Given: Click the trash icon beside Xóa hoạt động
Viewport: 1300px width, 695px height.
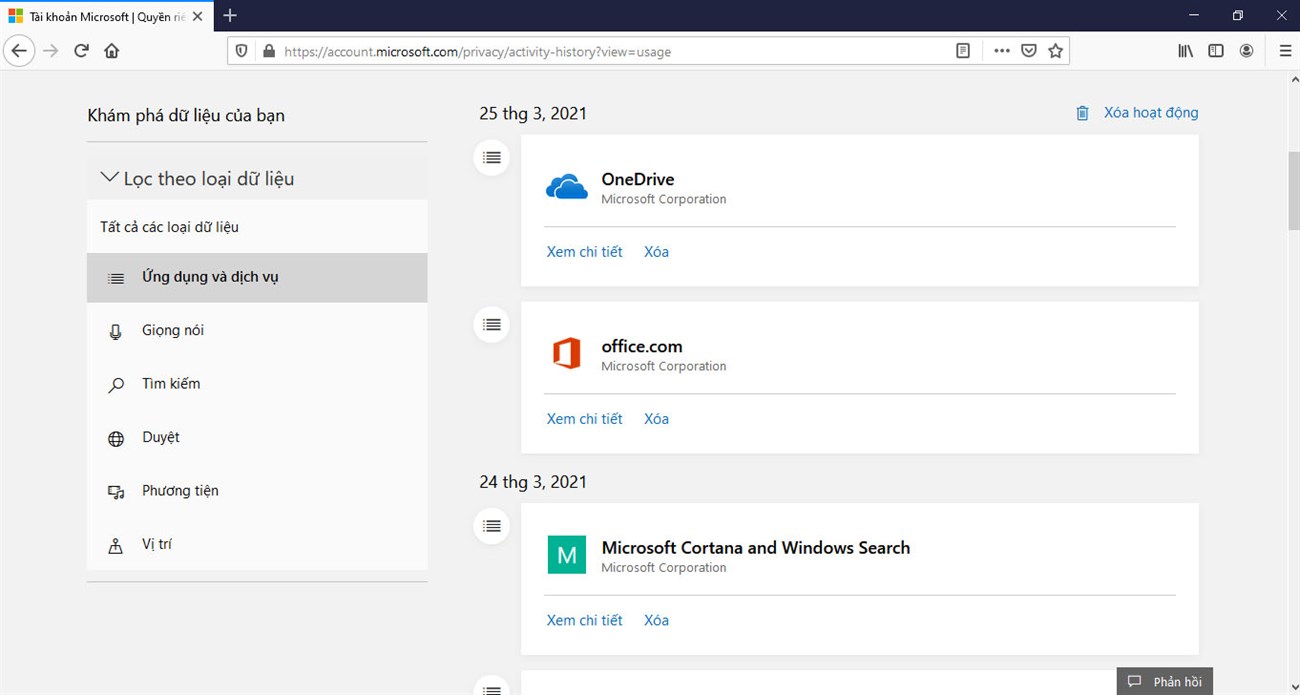Looking at the screenshot, I should point(1082,113).
